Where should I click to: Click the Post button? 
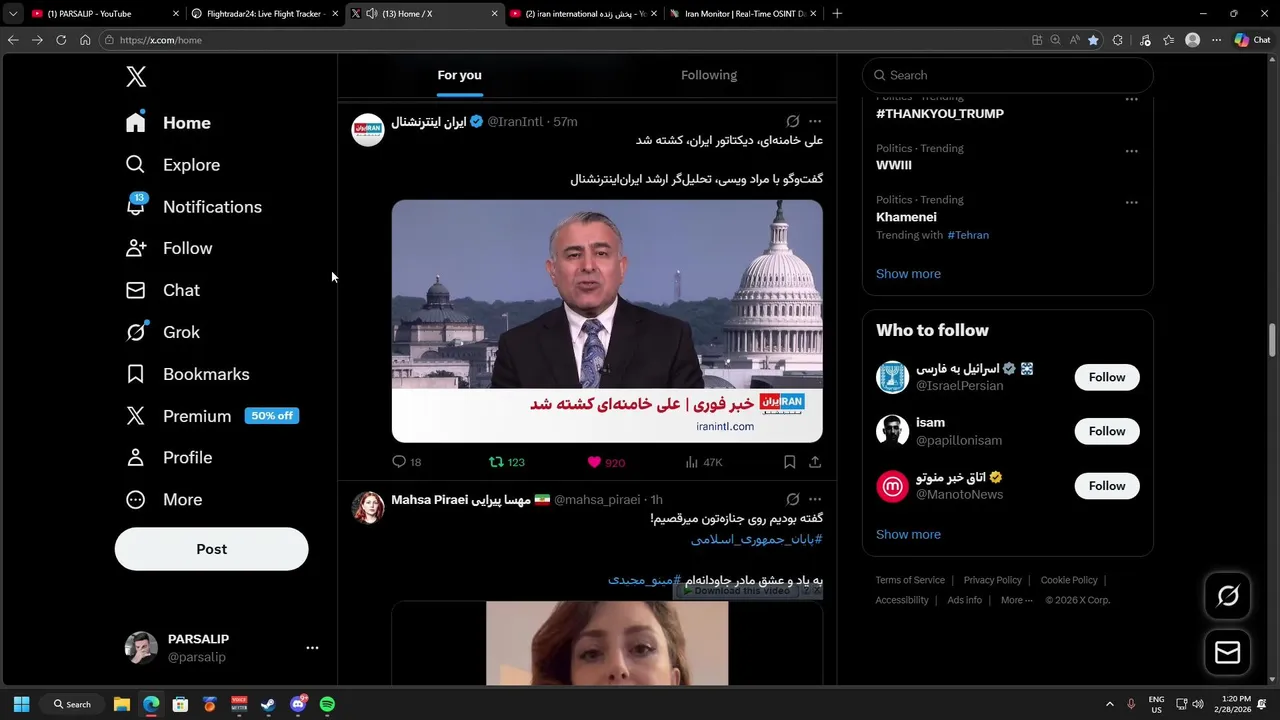[x=211, y=549]
